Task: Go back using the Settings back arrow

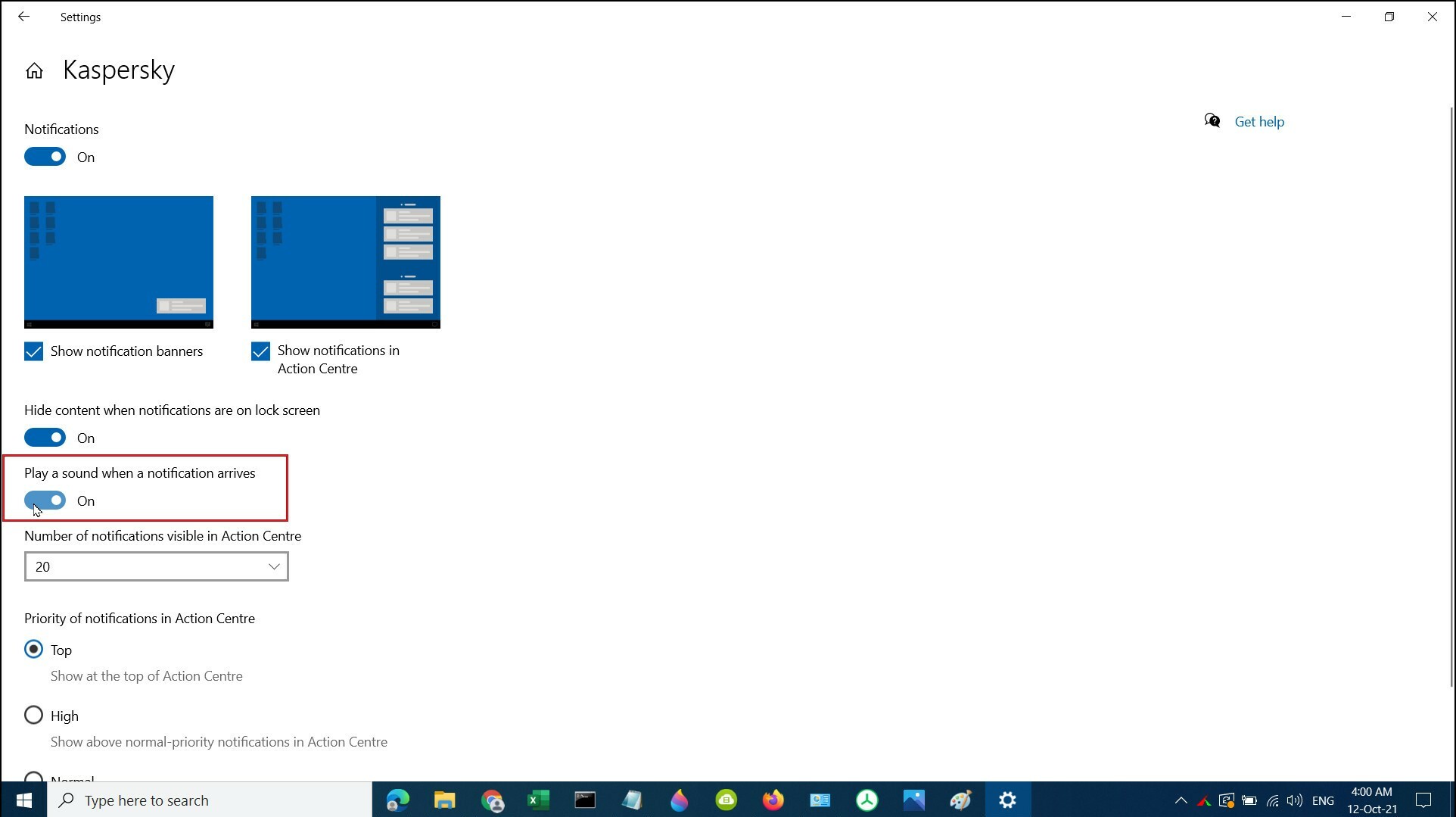Action: pyautogui.click(x=23, y=17)
